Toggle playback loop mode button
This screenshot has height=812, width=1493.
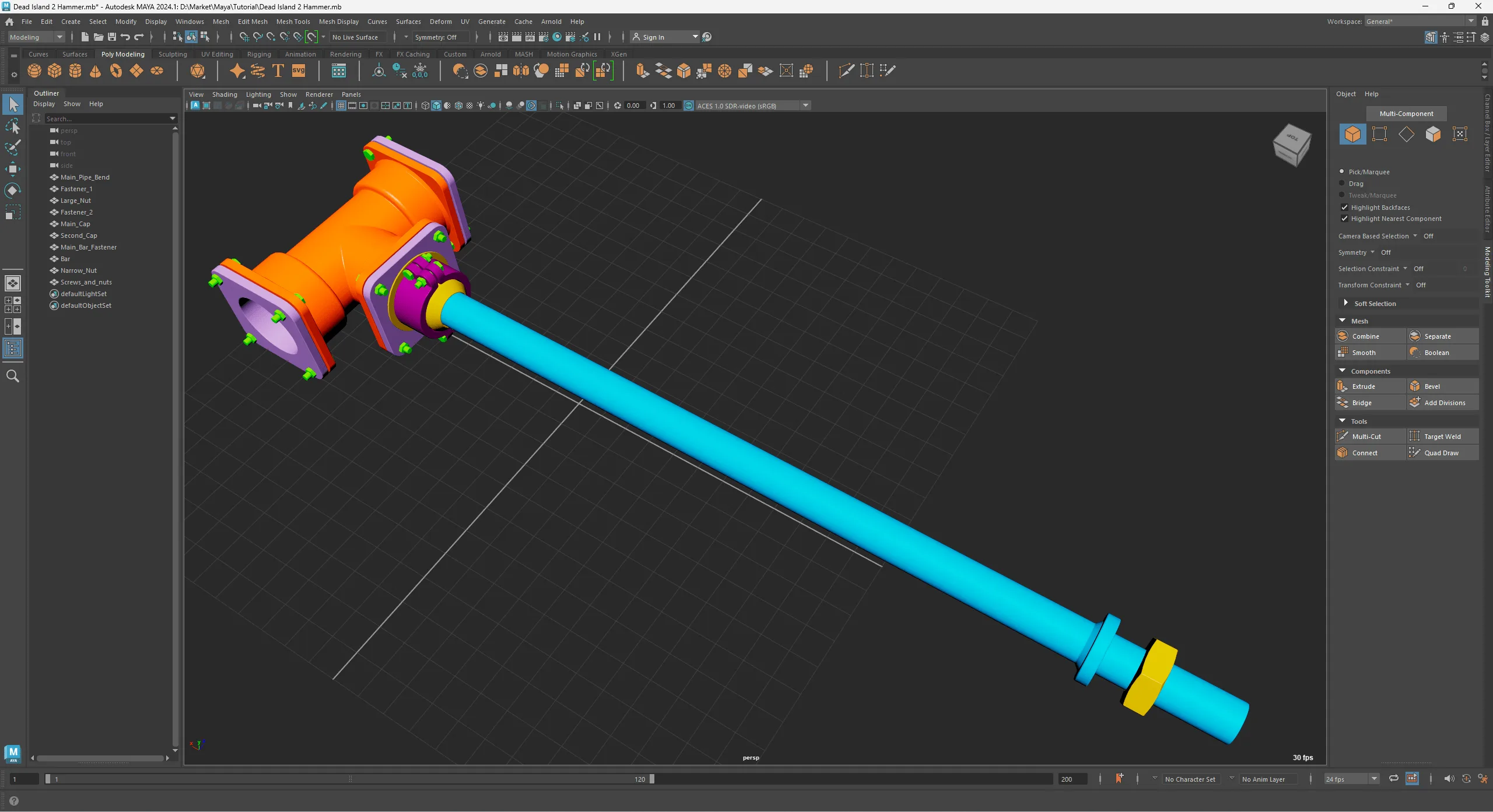point(1393,779)
